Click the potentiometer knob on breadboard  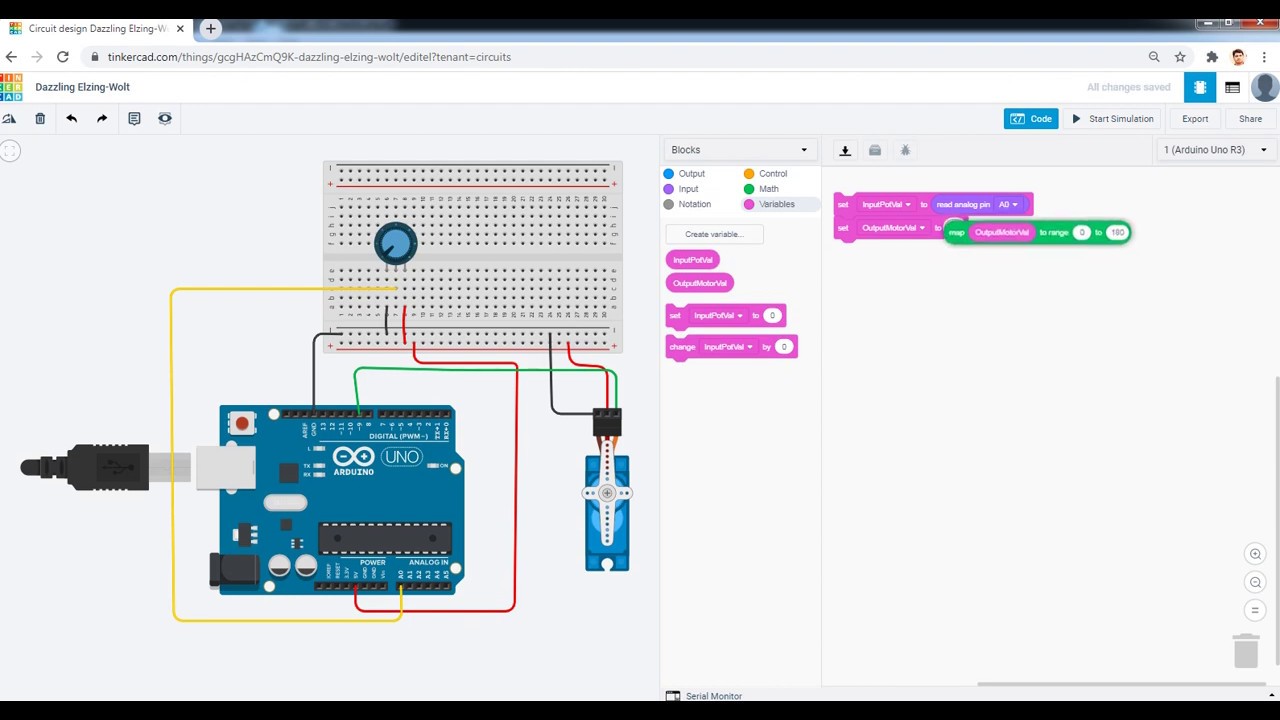(x=396, y=243)
